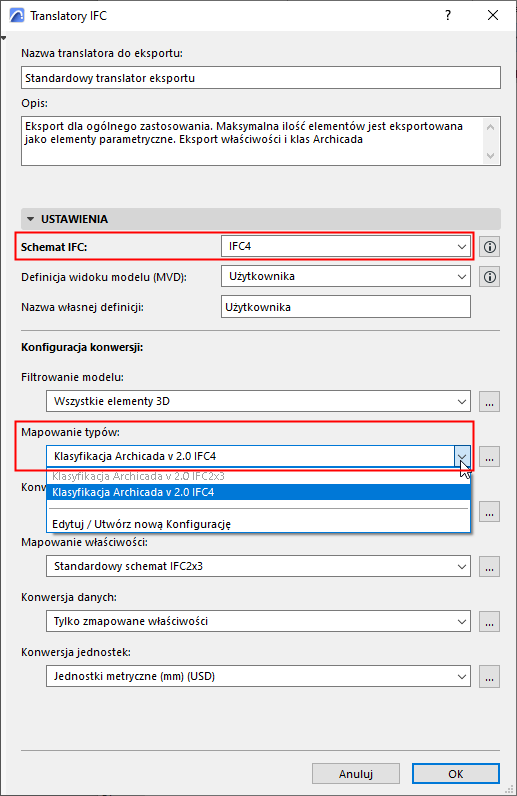This screenshot has width=517, height=796.
Task: Collapse the USTAWIENIA section
Action: pyautogui.click(x=30, y=219)
